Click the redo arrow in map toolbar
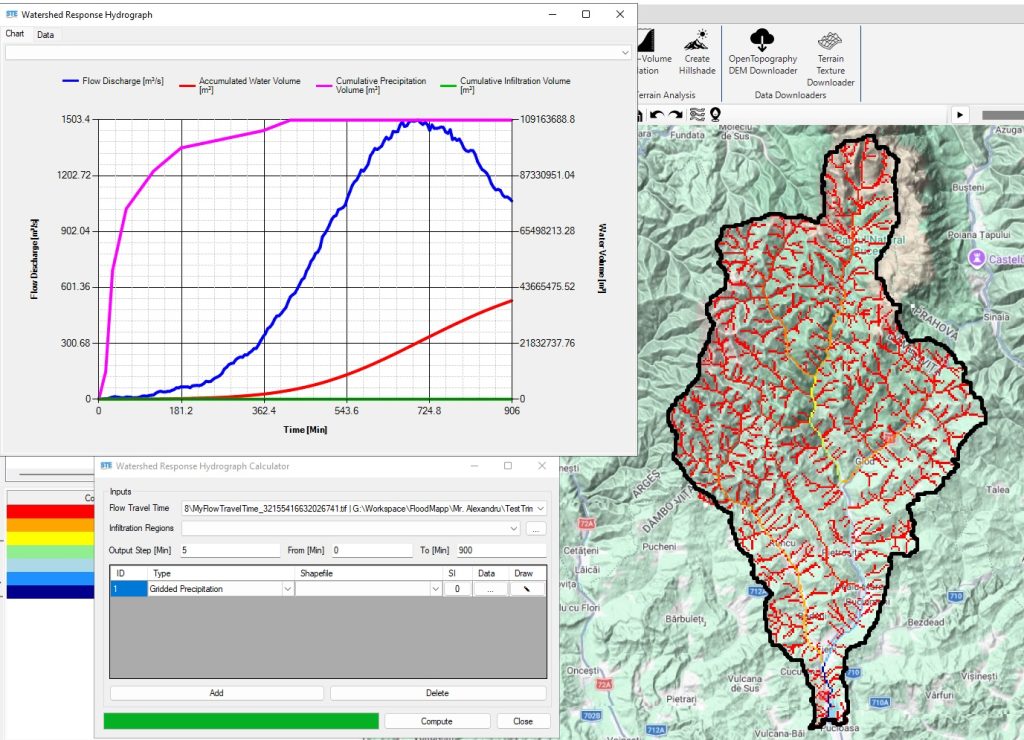1024x740 pixels. tap(677, 115)
